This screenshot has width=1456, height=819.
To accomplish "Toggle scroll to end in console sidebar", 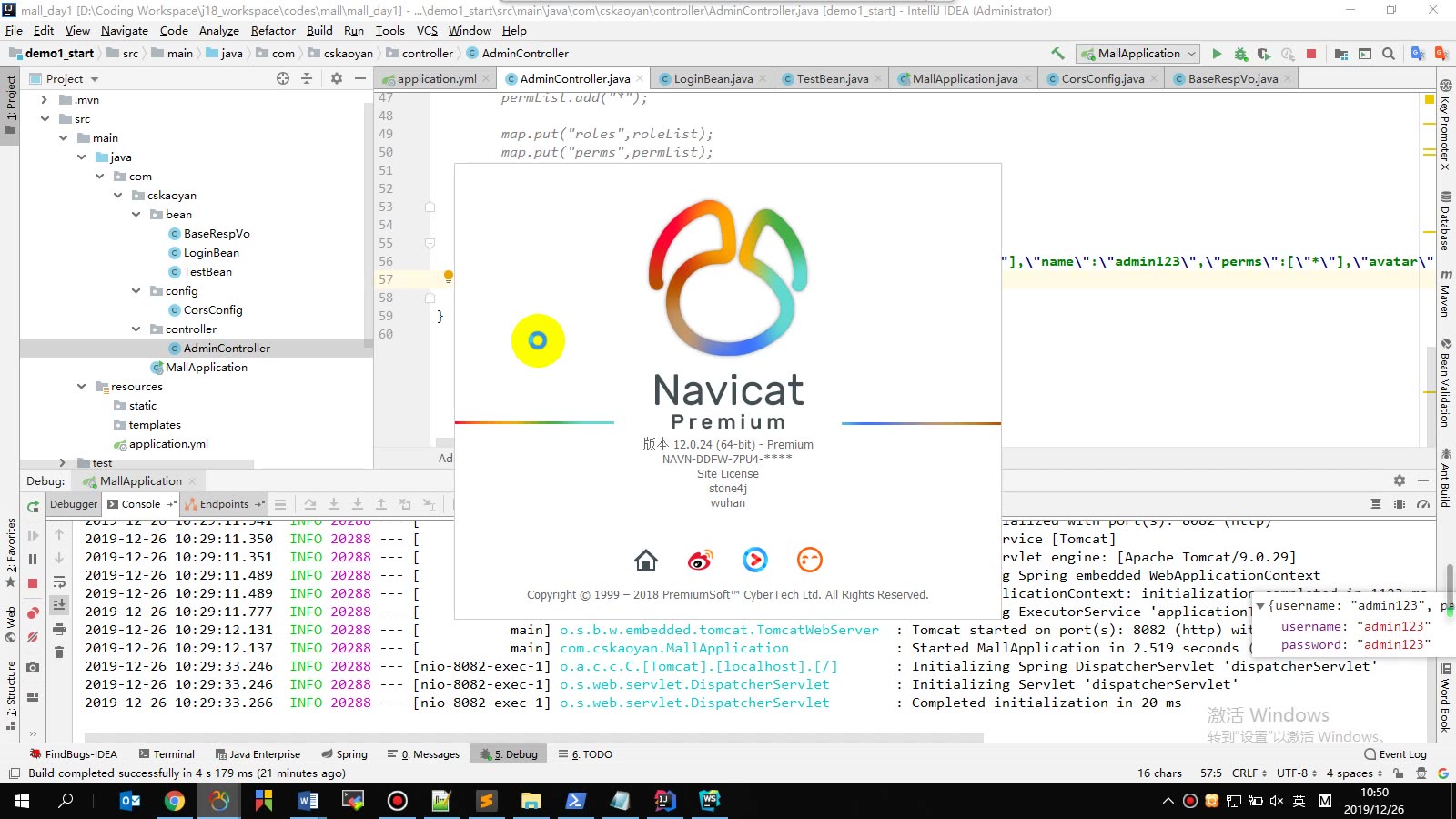I will coord(59,605).
